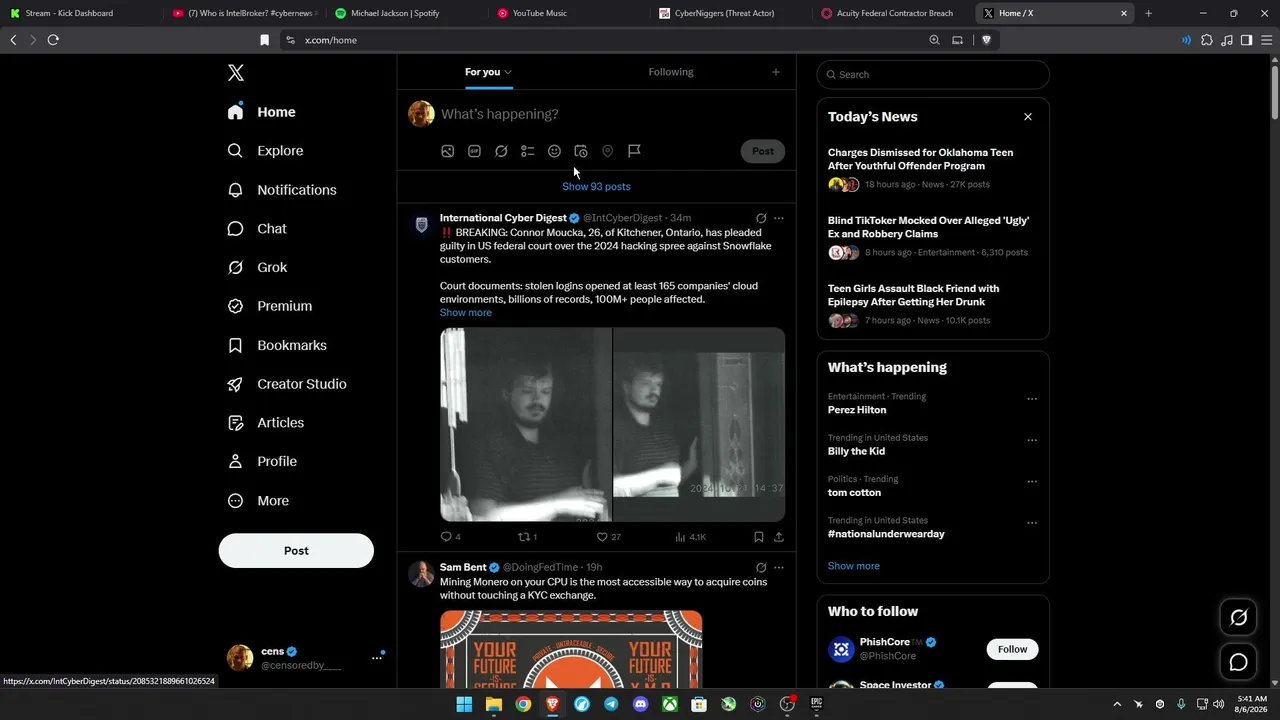Click the flag icon in composer toolbar
Screen dimensions: 1280x720
[x=634, y=151]
